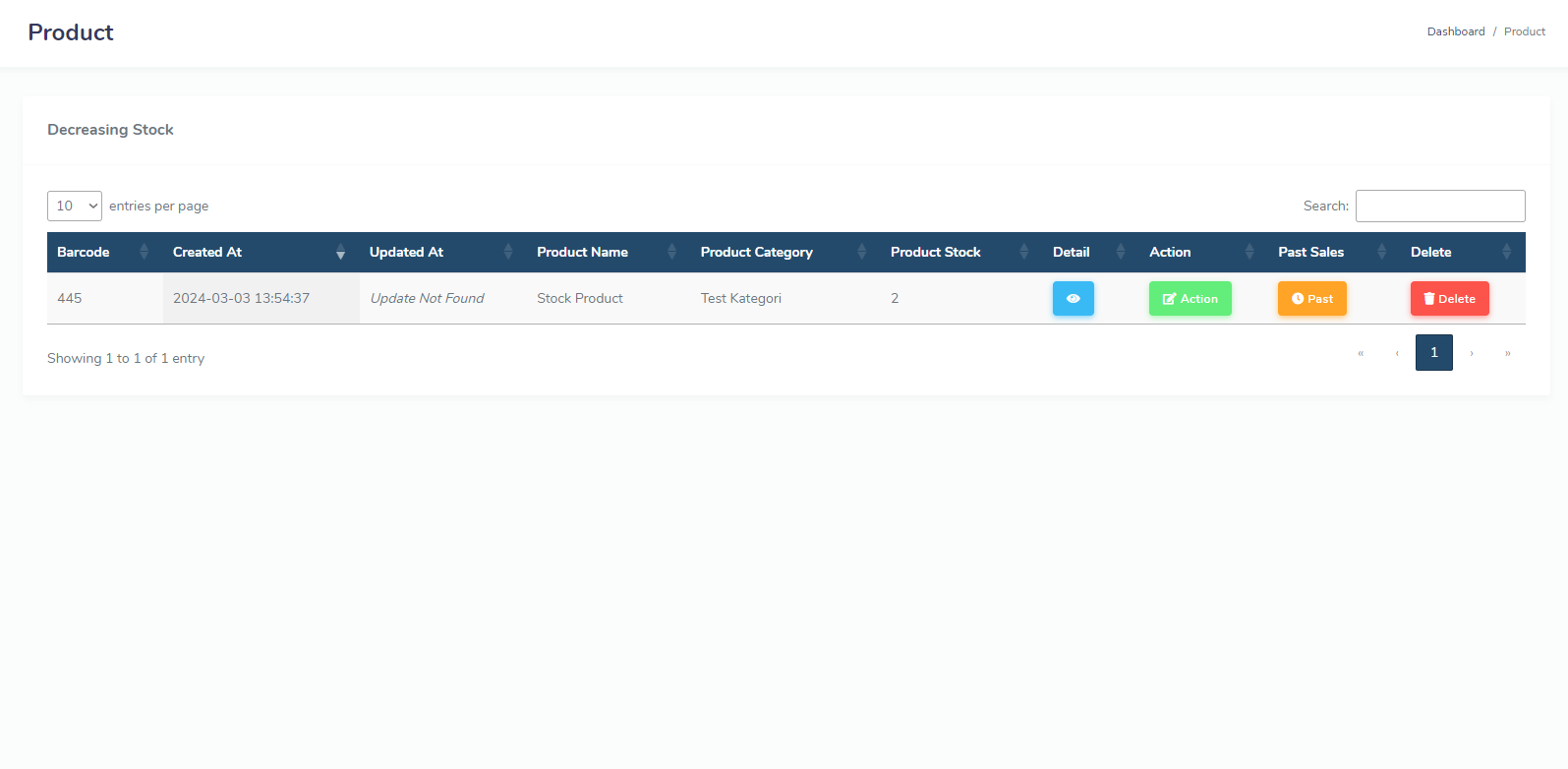Select page 1 in pagination
This screenshot has width=1568, height=769.
[x=1433, y=353]
